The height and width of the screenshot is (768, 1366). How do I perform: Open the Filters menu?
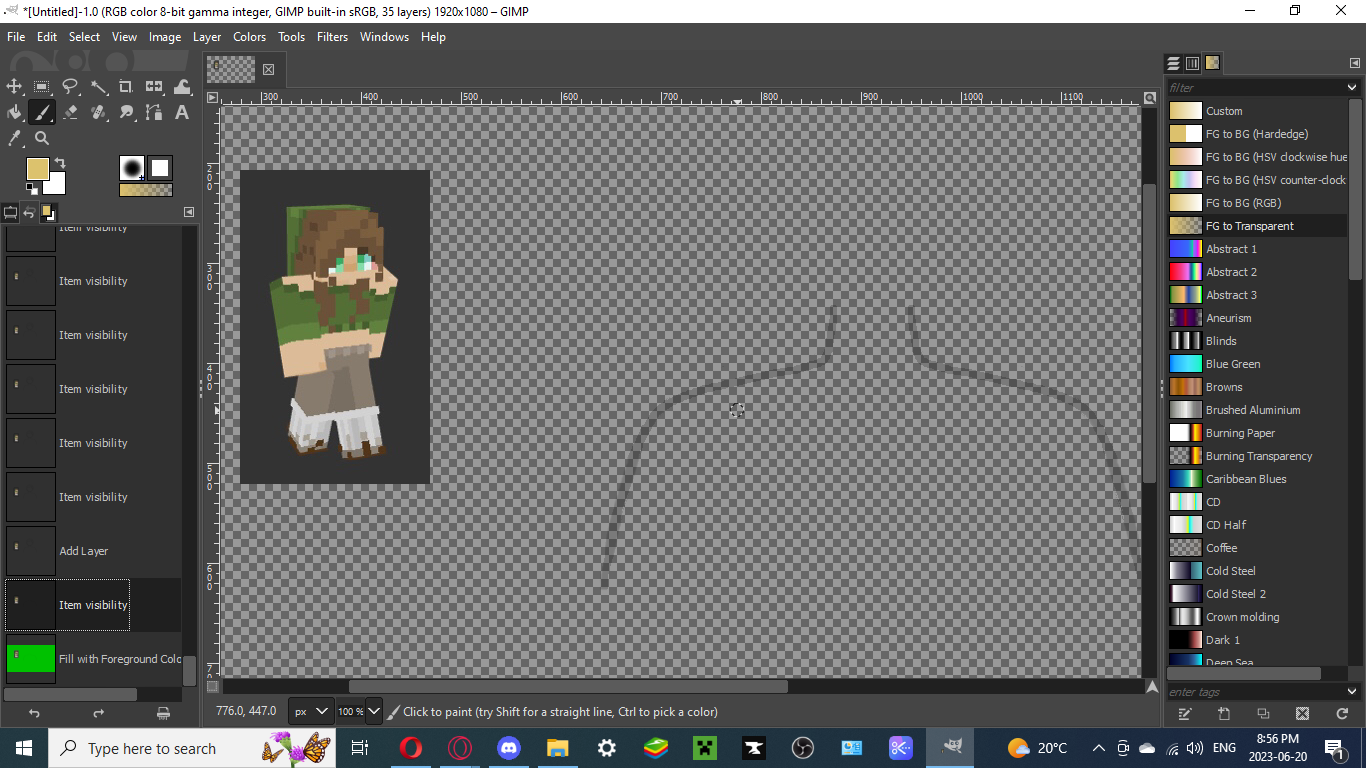(x=332, y=37)
